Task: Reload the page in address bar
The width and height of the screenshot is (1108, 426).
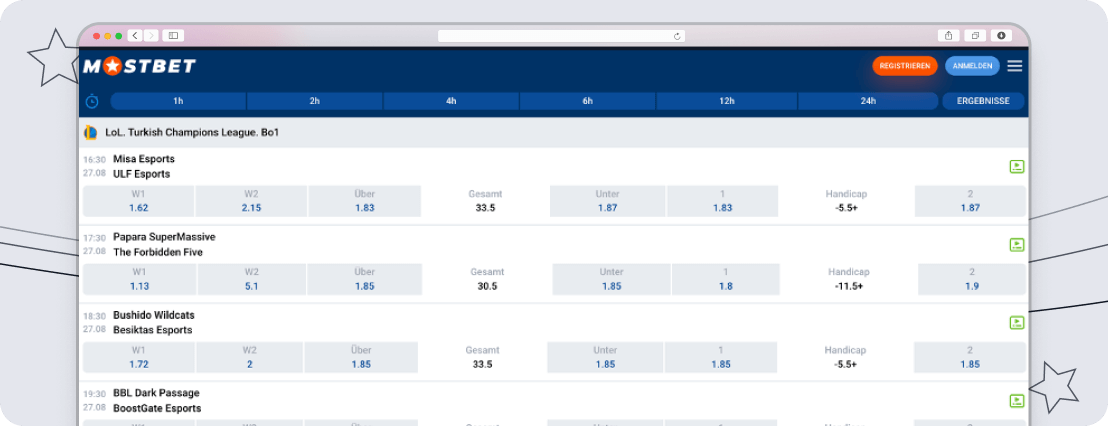Action: [x=677, y=36]
